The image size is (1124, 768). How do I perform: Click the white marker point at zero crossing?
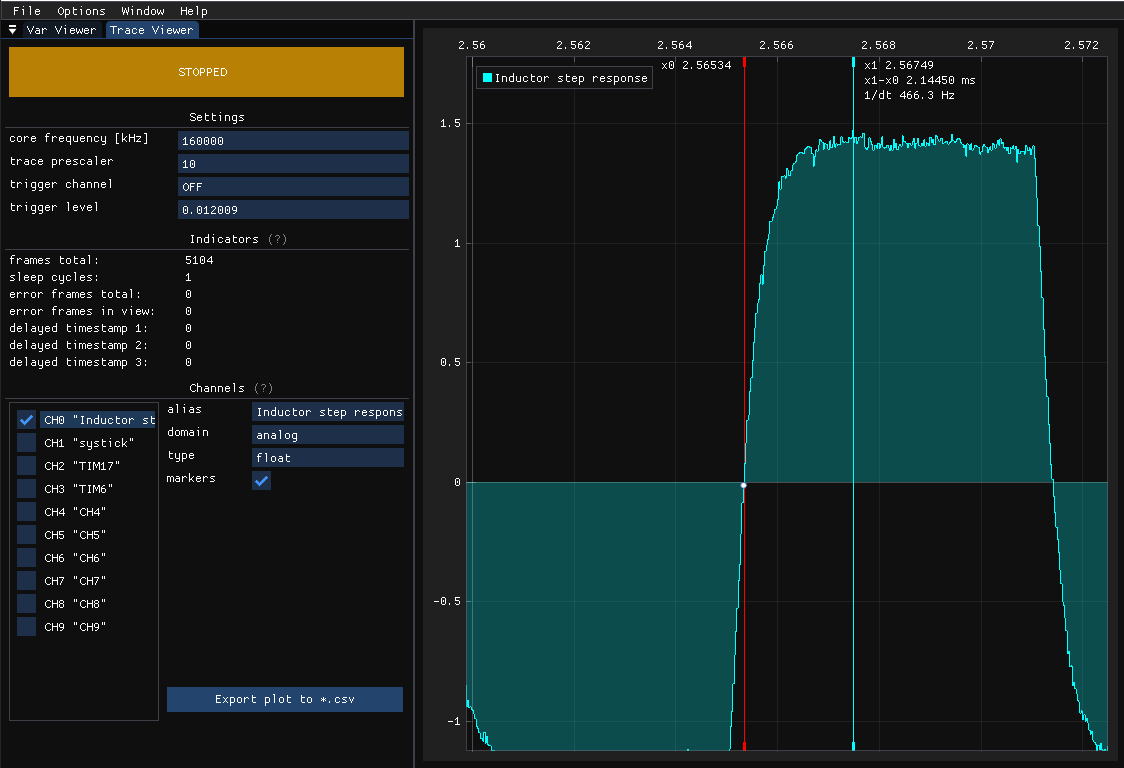tap(743, 485)
